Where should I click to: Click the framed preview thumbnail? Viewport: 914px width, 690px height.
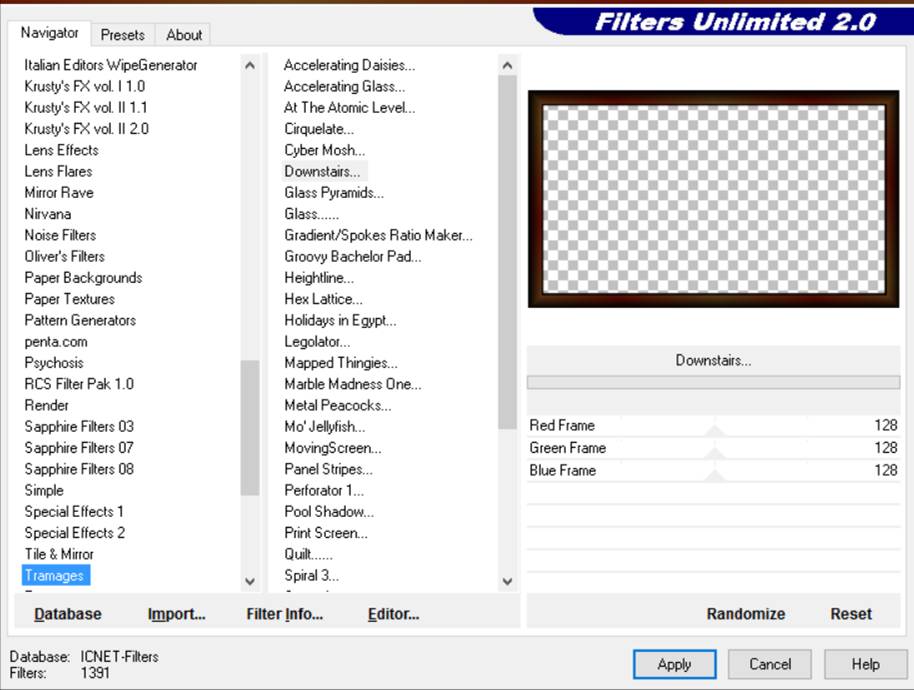click(x=713, y=199)
